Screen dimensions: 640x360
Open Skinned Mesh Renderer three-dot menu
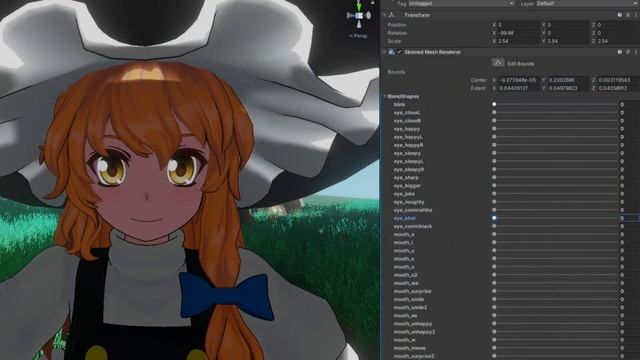click(636, 52)
